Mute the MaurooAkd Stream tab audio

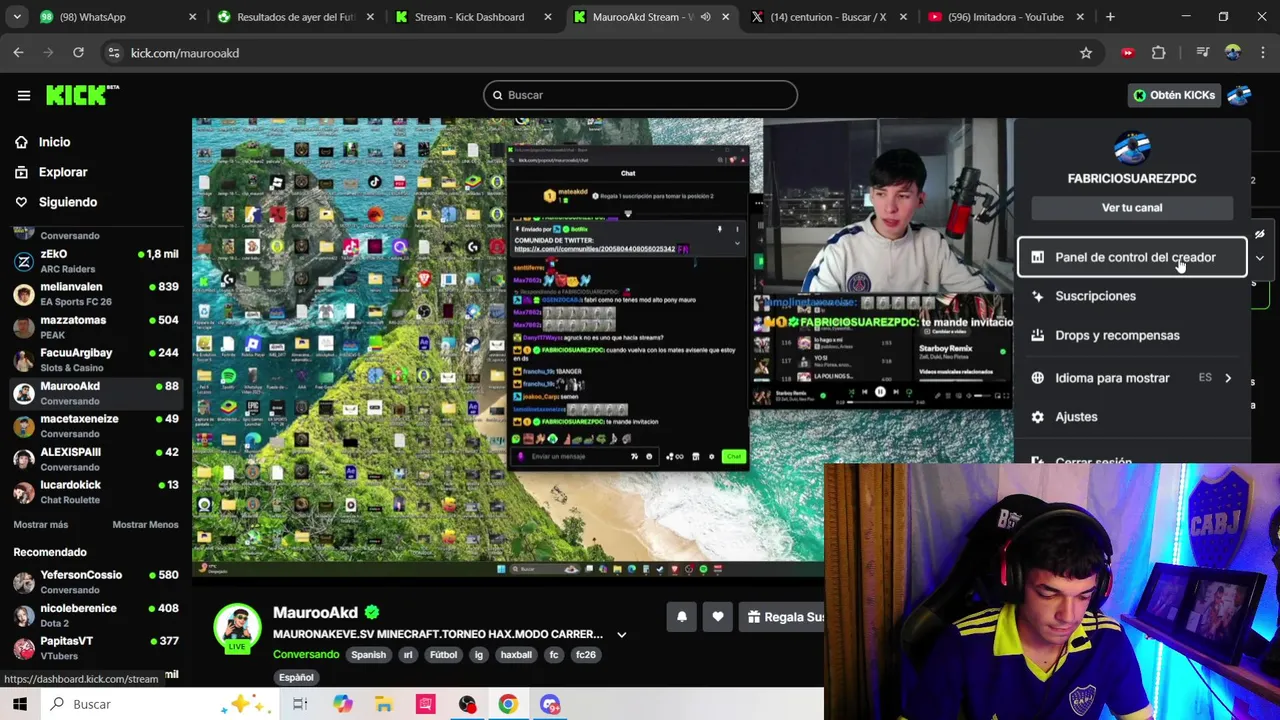tap(705, 17)
